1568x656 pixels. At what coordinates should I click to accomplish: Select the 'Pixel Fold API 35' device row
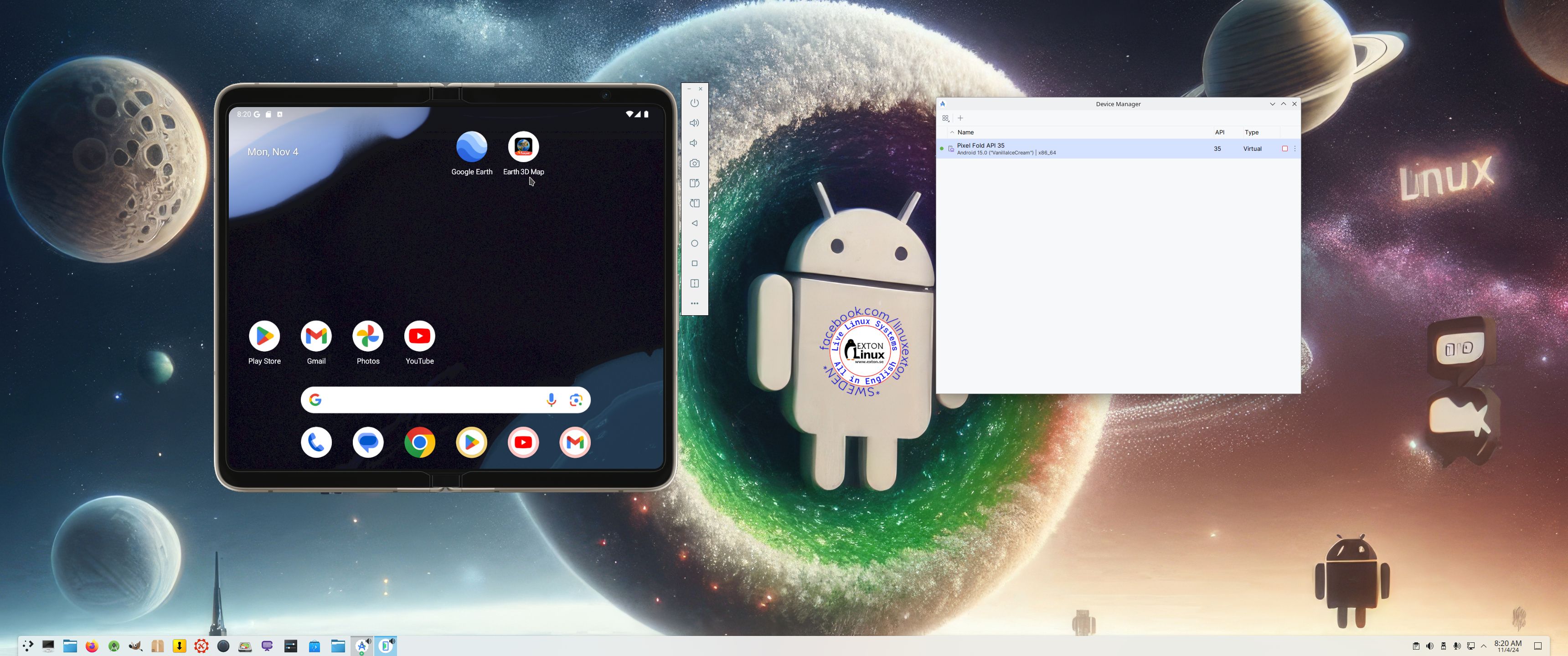pyautogui.click(x=1118, y=149)
